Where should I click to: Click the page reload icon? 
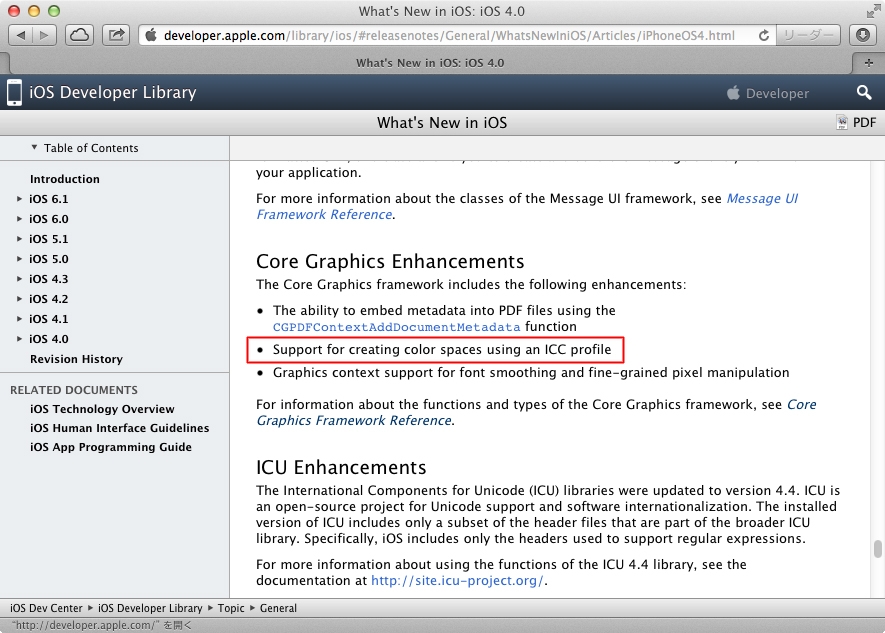pyautogui.click(x=764, y=35)
